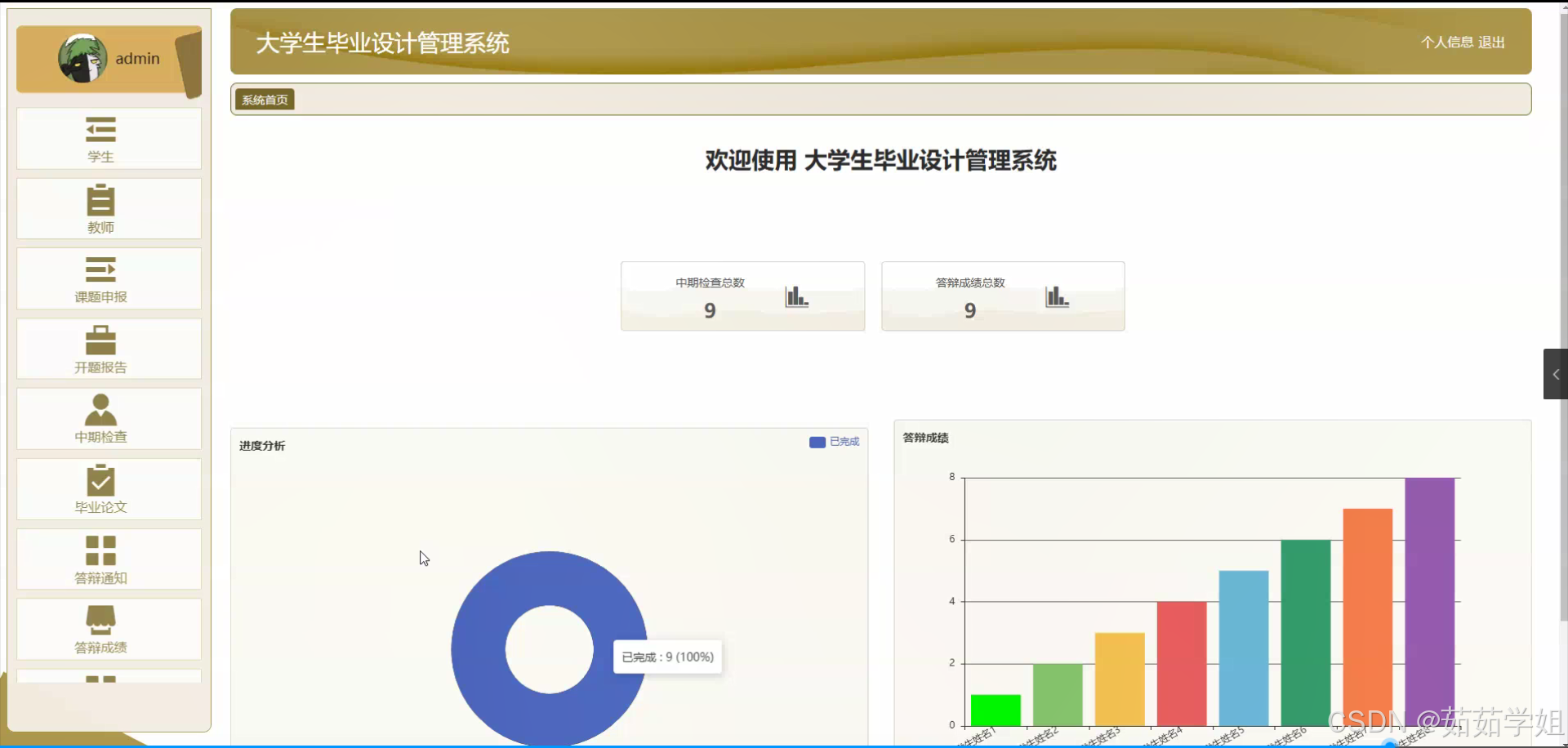Open the 答辩成绩 shop icon
1568x748 pixels.
[x=100, y=620]
